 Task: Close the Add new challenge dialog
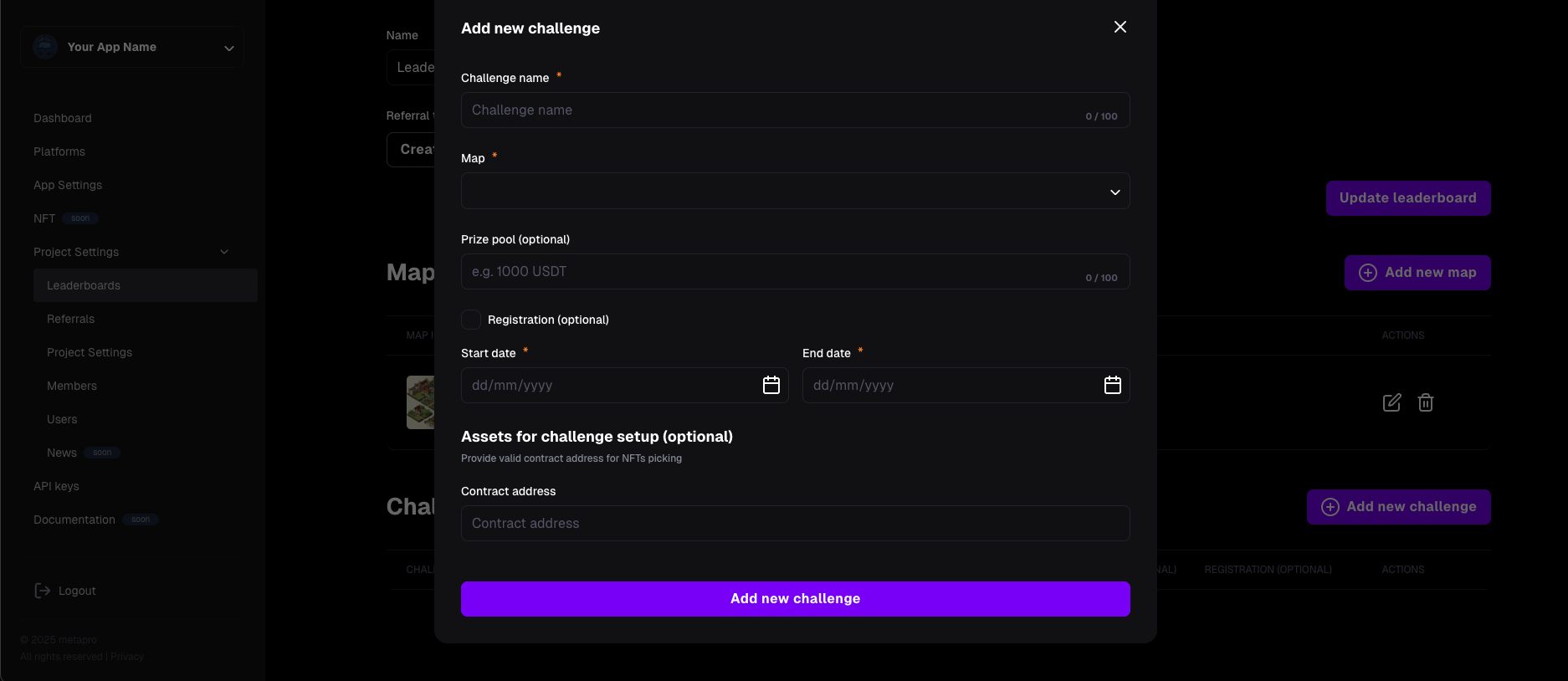click(x=1120, y=27)
